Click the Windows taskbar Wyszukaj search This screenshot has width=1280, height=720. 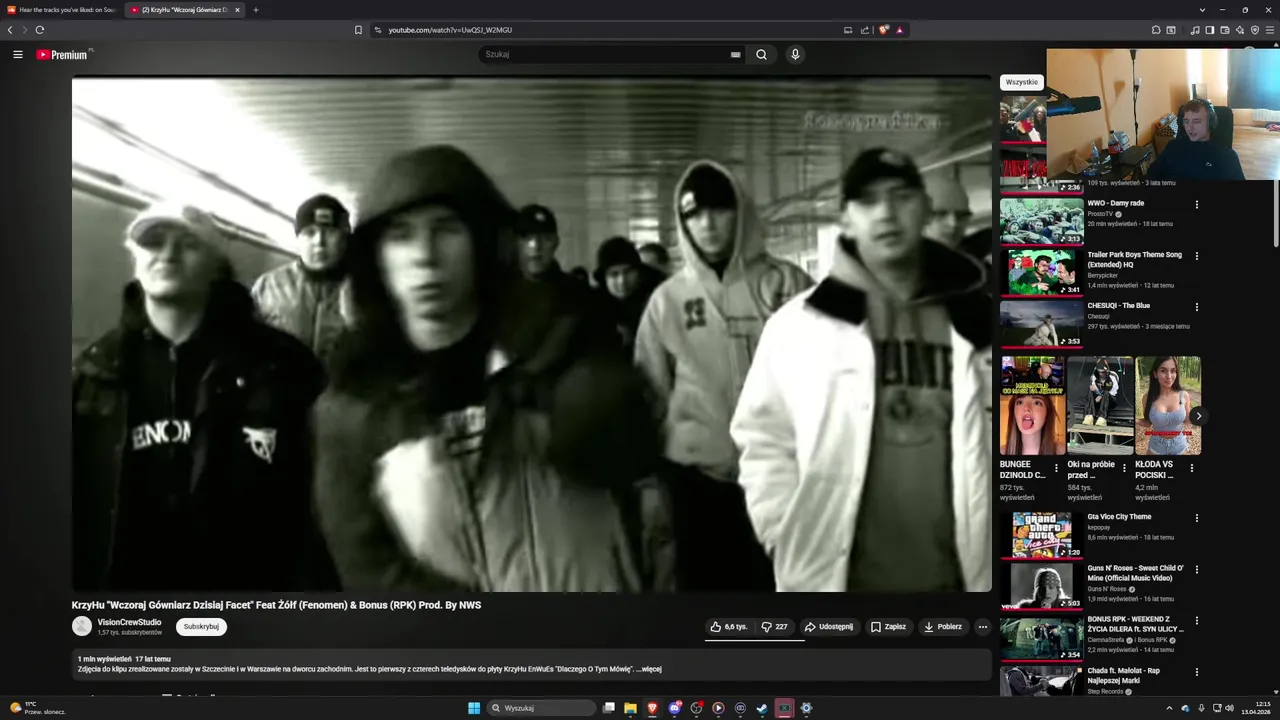(x=541, y=708)
